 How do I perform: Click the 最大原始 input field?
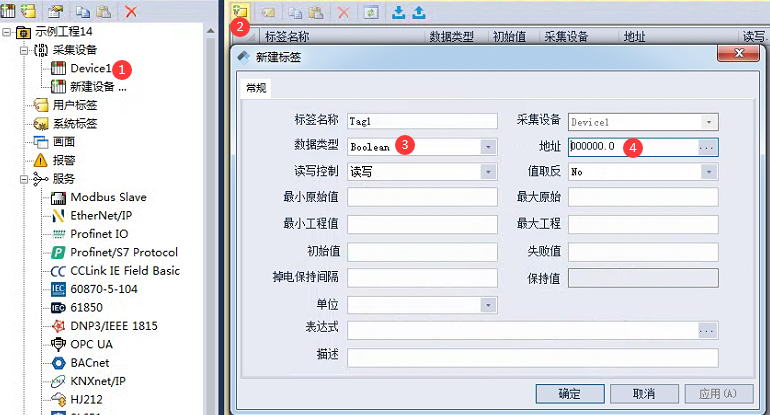click(643, 197)
